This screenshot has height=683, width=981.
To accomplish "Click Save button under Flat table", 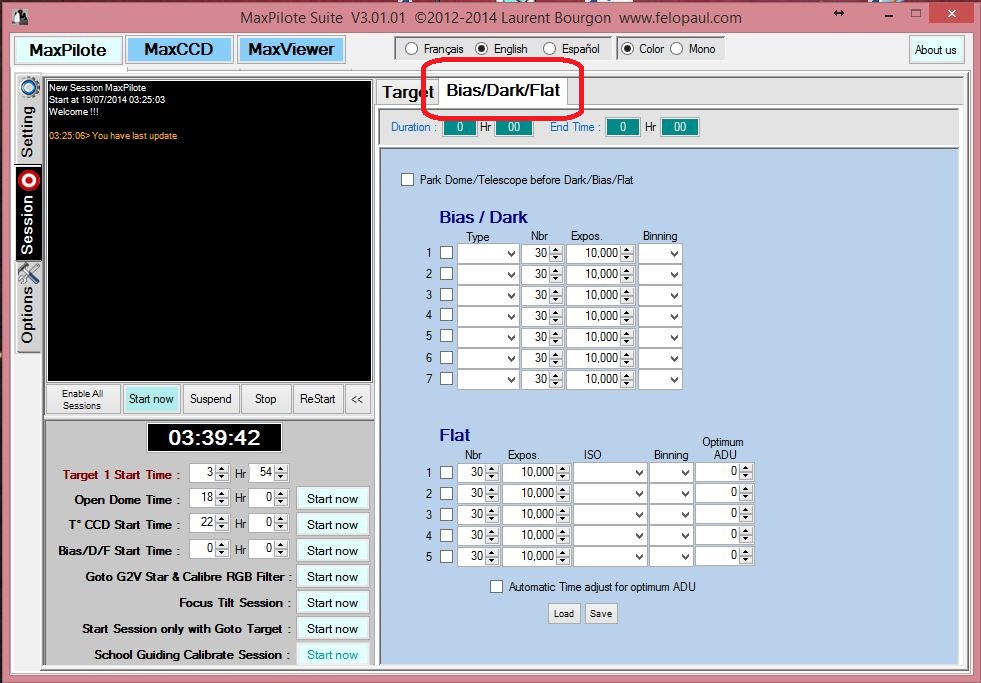I will point(601,614).
